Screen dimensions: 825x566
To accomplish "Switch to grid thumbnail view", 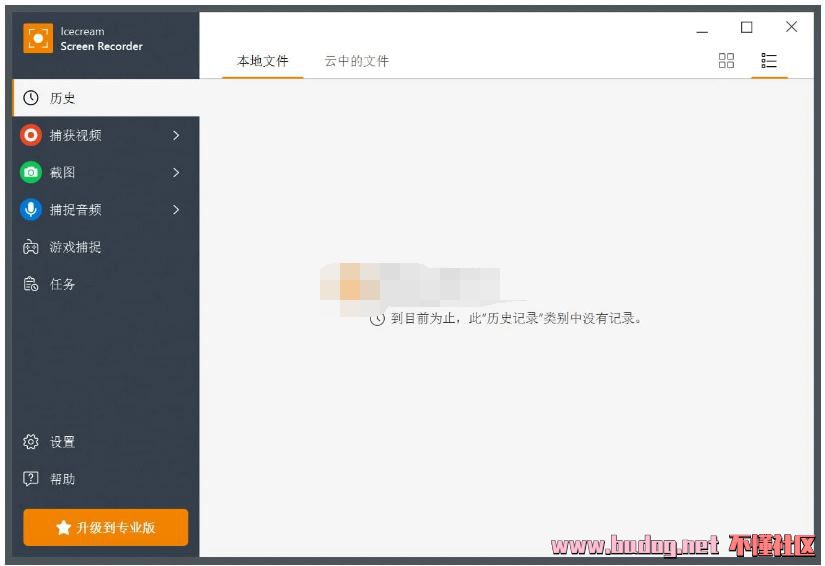I will 726,61.
